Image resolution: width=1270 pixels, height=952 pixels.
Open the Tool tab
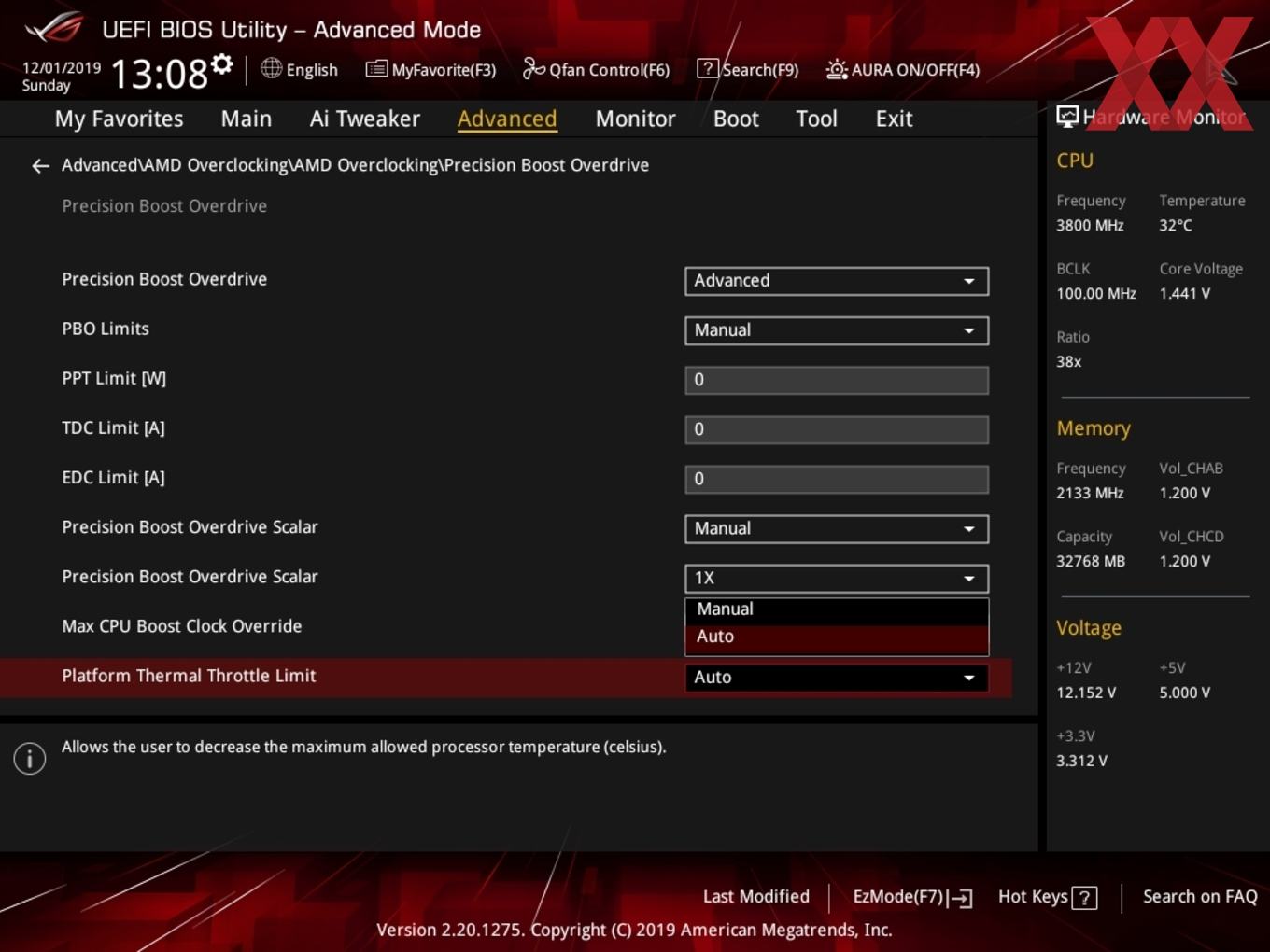(816, 119)
